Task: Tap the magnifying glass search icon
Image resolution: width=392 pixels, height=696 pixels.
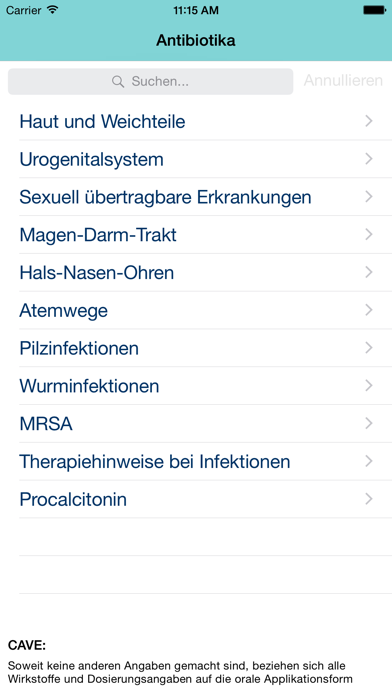Action: (x=118, y=82)
